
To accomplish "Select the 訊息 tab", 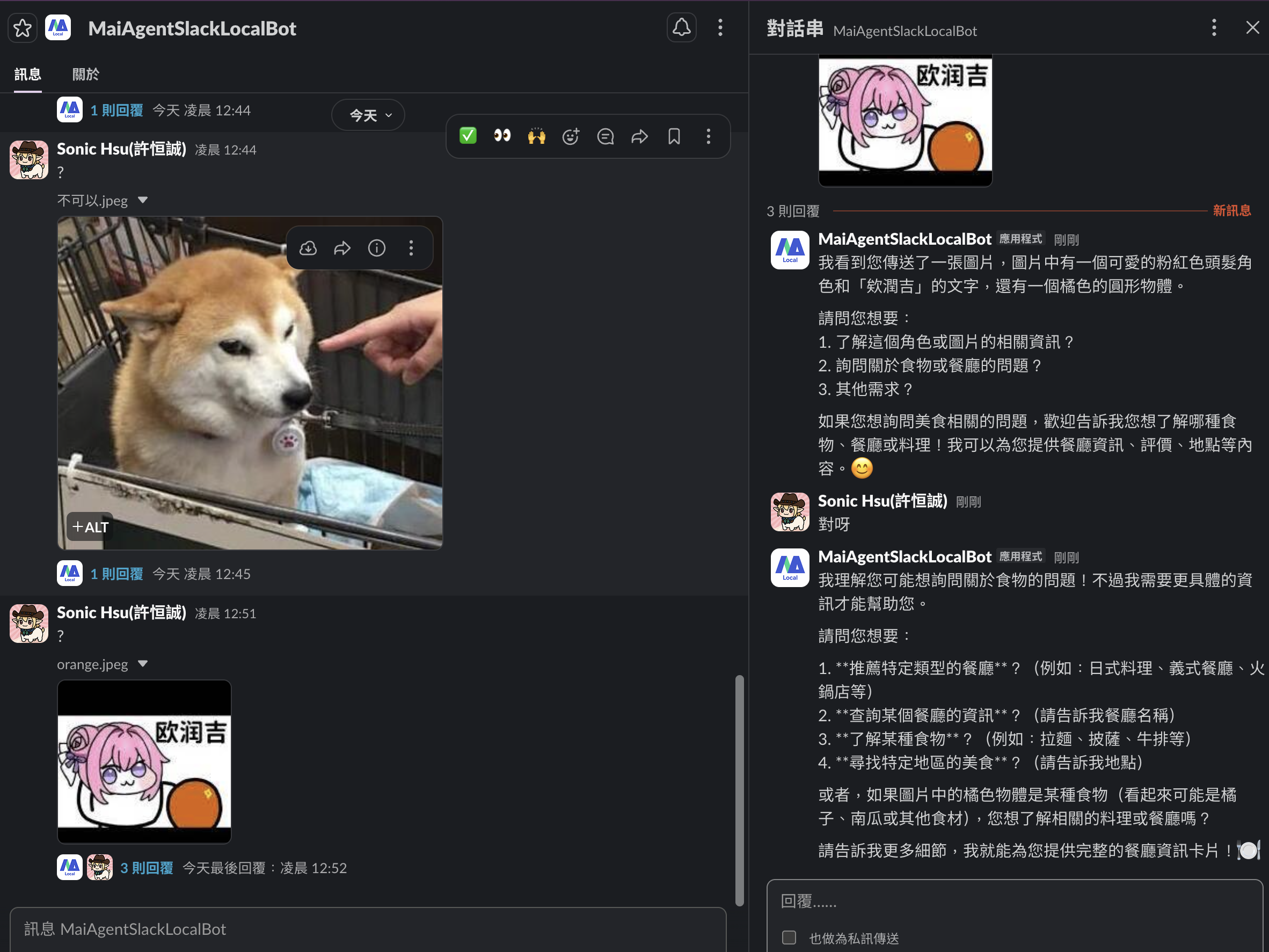I will (27, 74).
